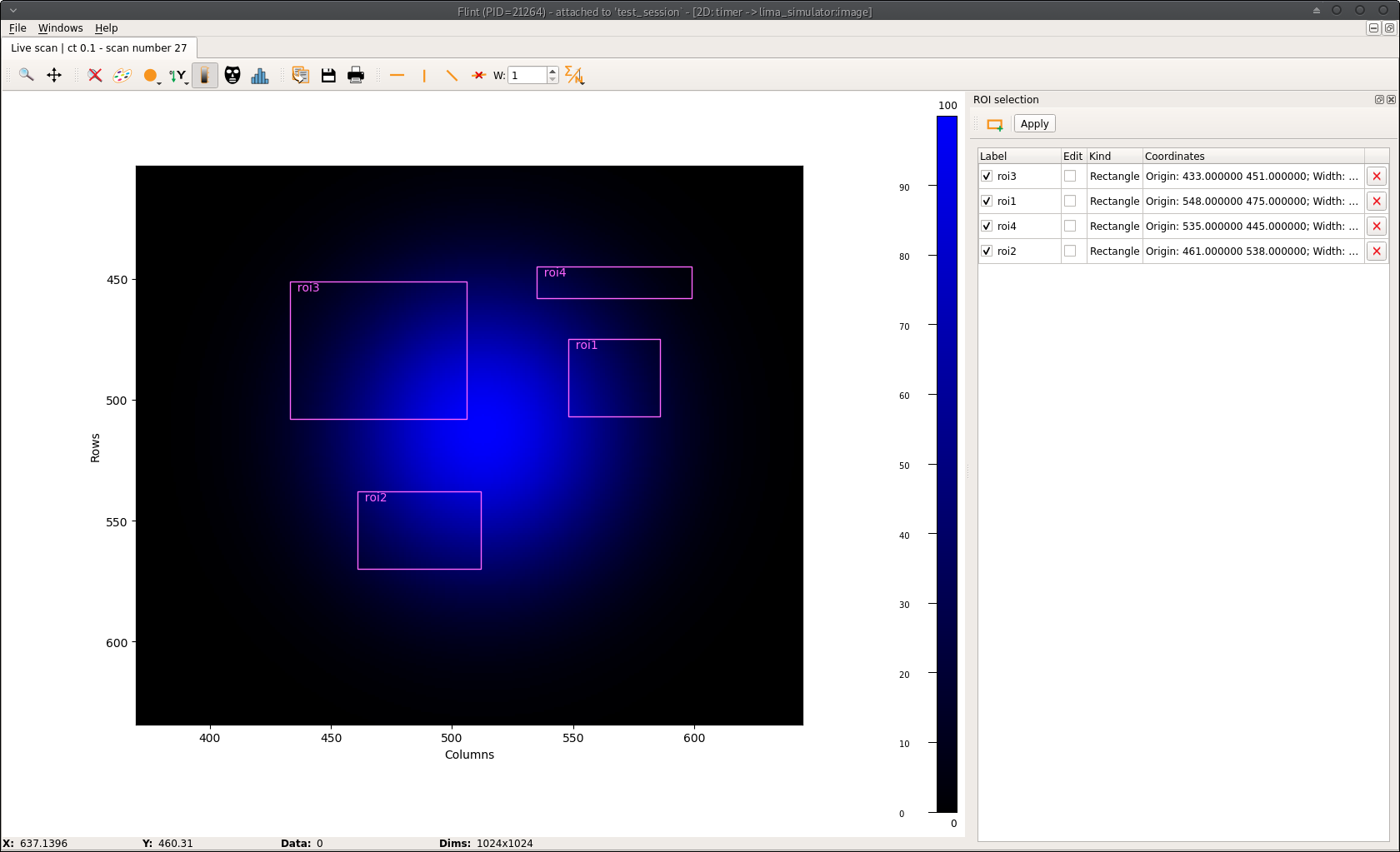Screen dimensions: 1400x852
Task: Open the Y axis orientation dropdown
Action: click(179, 76)
